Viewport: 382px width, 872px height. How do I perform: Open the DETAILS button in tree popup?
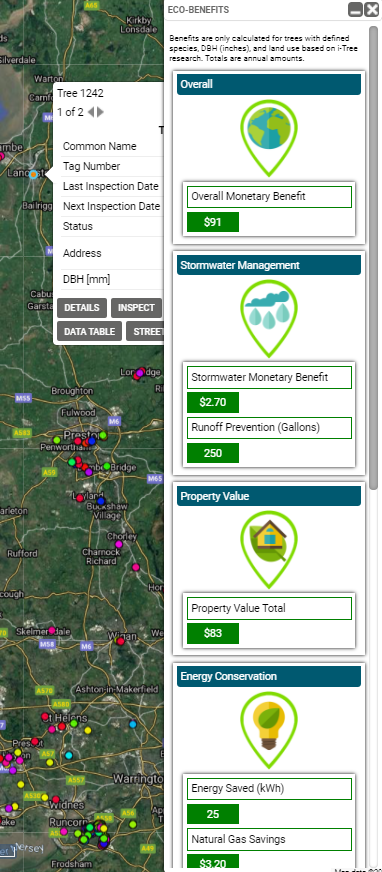click(82, 308)
